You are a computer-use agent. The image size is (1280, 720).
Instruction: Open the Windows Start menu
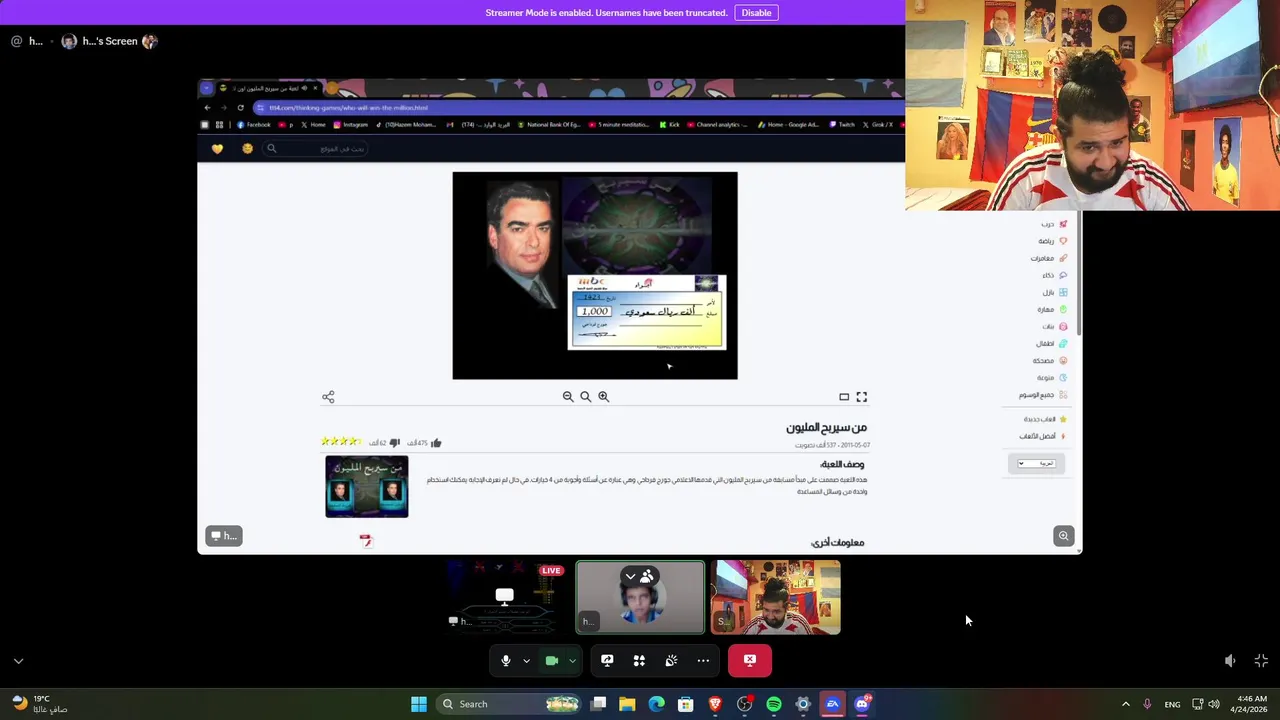click(419, 704)
